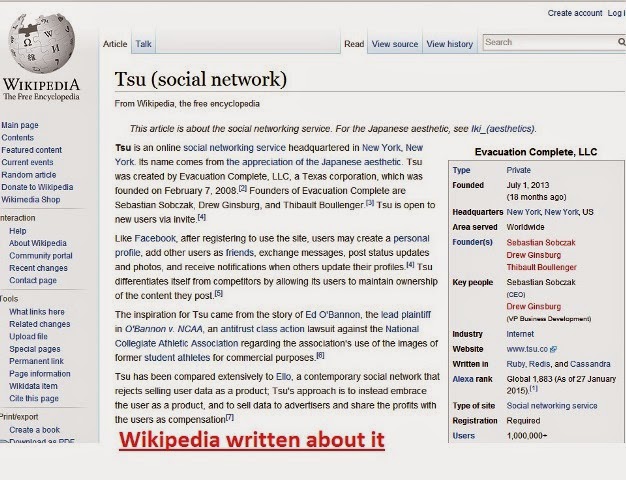626x480 pixels.
Task: Click Related changes link
Action: [40, 324]
